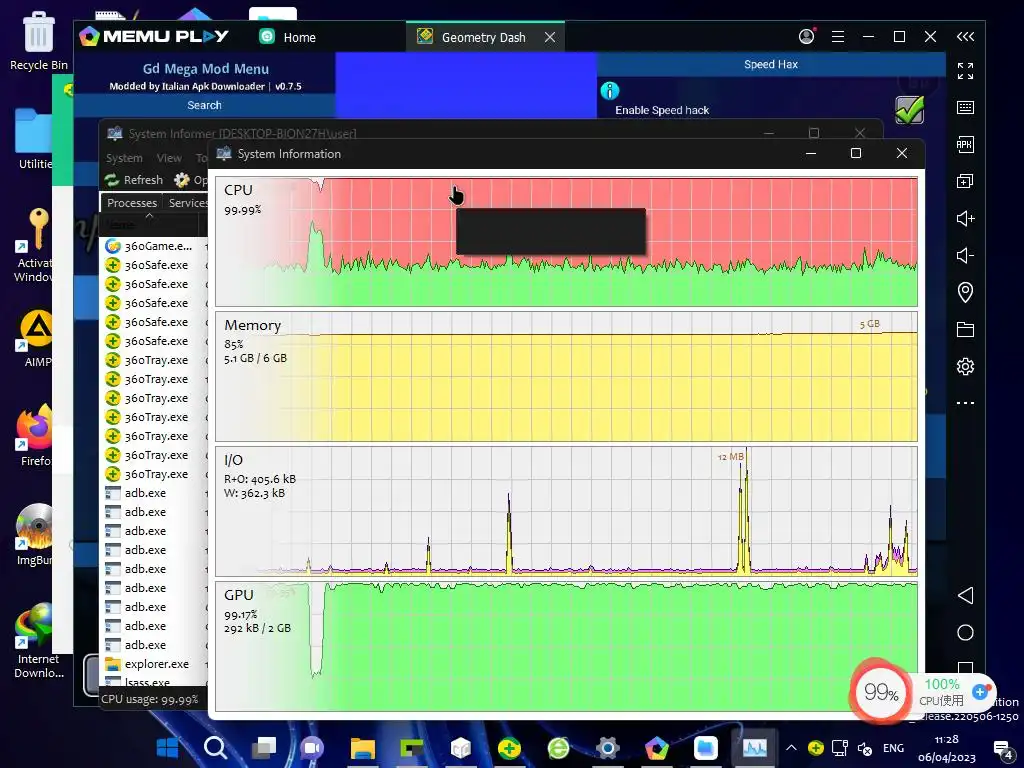Click CPU usage status bar text

150,699
